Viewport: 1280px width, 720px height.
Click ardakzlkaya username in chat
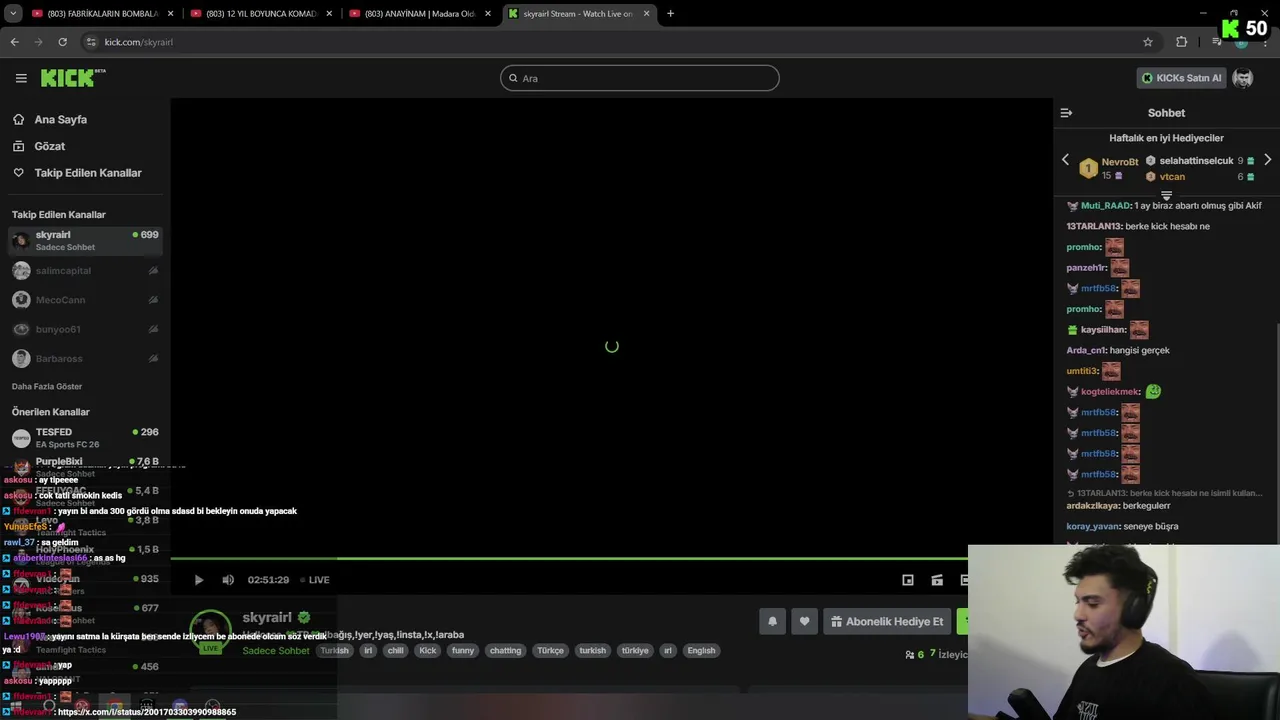(1094, 506)
